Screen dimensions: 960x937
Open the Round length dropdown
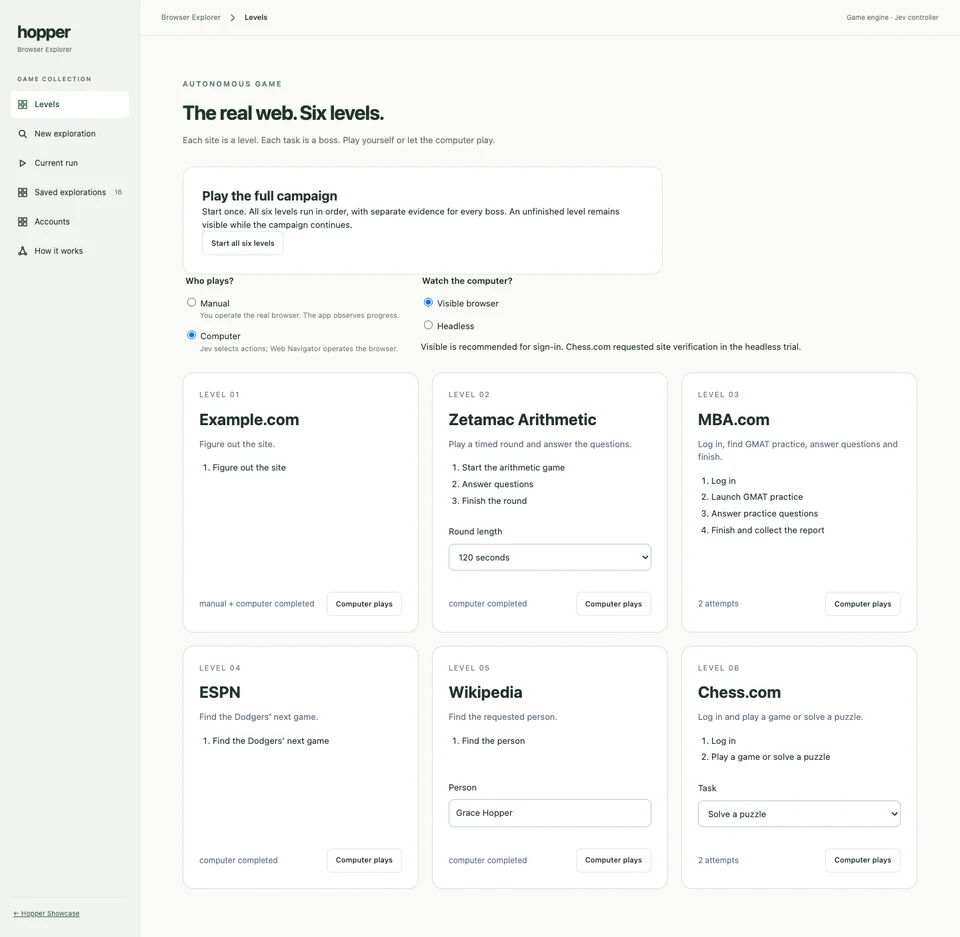(550, 557)
